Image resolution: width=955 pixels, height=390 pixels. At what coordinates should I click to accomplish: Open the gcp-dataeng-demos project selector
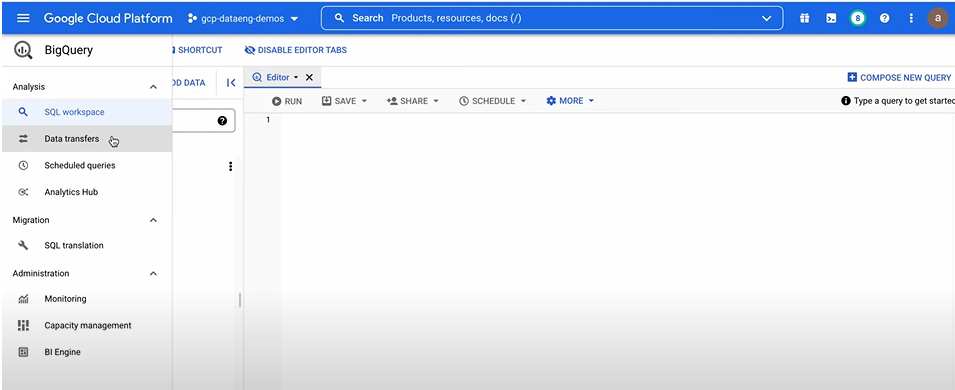pos(243,18)
